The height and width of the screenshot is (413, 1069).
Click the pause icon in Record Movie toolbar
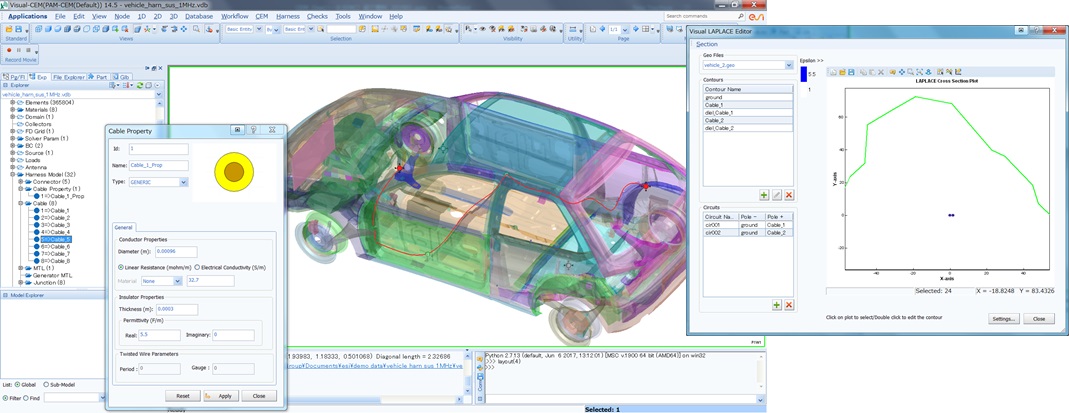pos(18,50)
